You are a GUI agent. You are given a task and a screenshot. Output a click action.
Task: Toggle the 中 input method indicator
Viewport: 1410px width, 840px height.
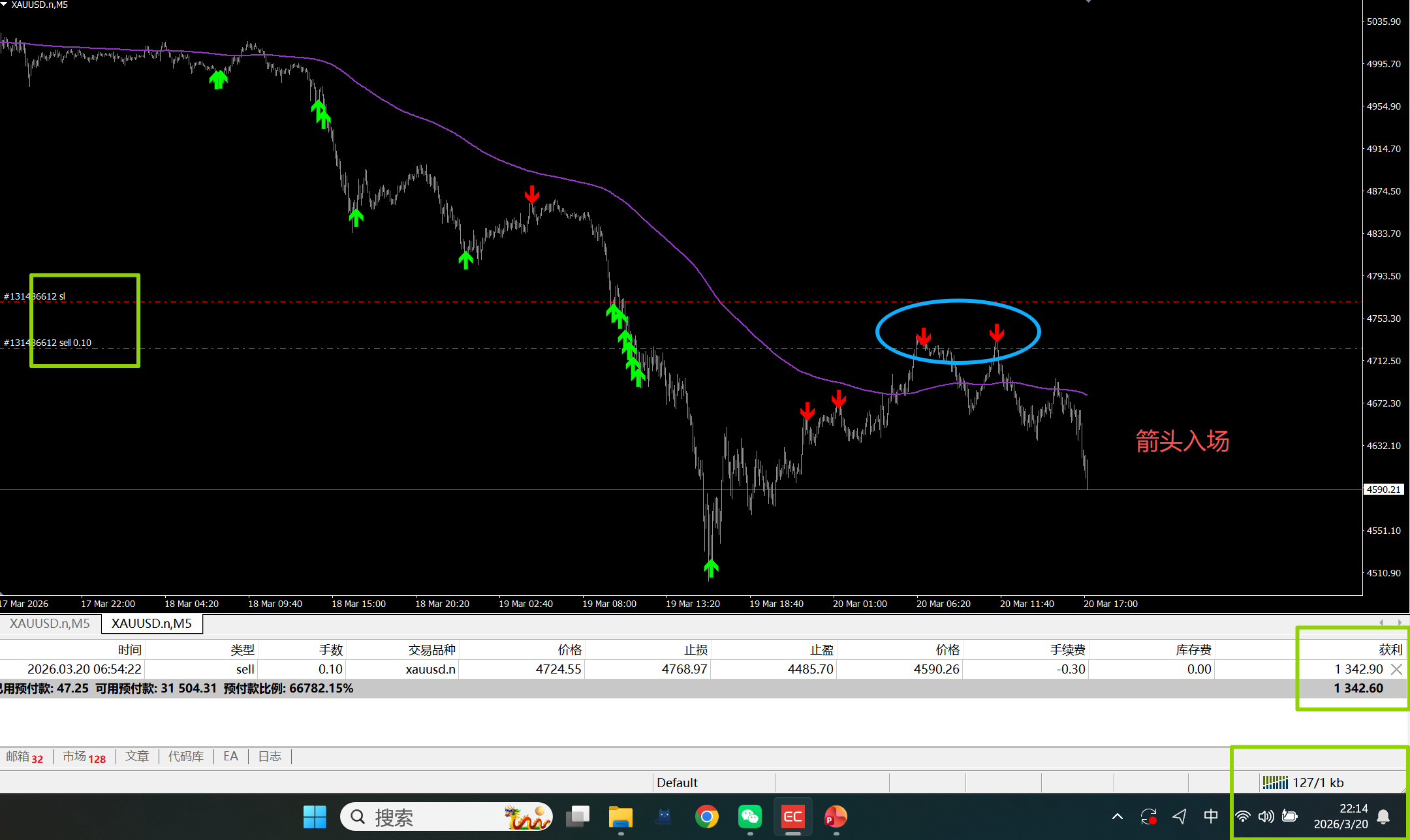coord(1211,817)
